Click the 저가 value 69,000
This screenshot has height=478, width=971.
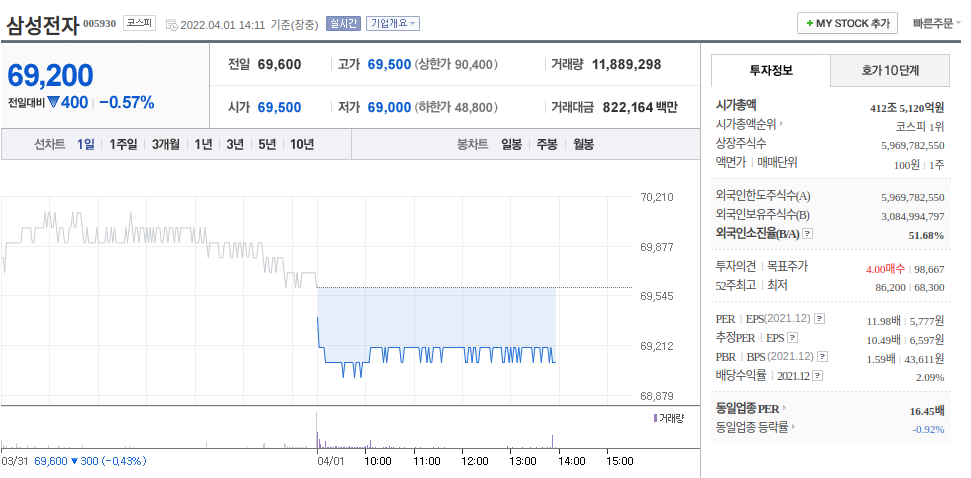pyautogui.click(x=389, y=108)
